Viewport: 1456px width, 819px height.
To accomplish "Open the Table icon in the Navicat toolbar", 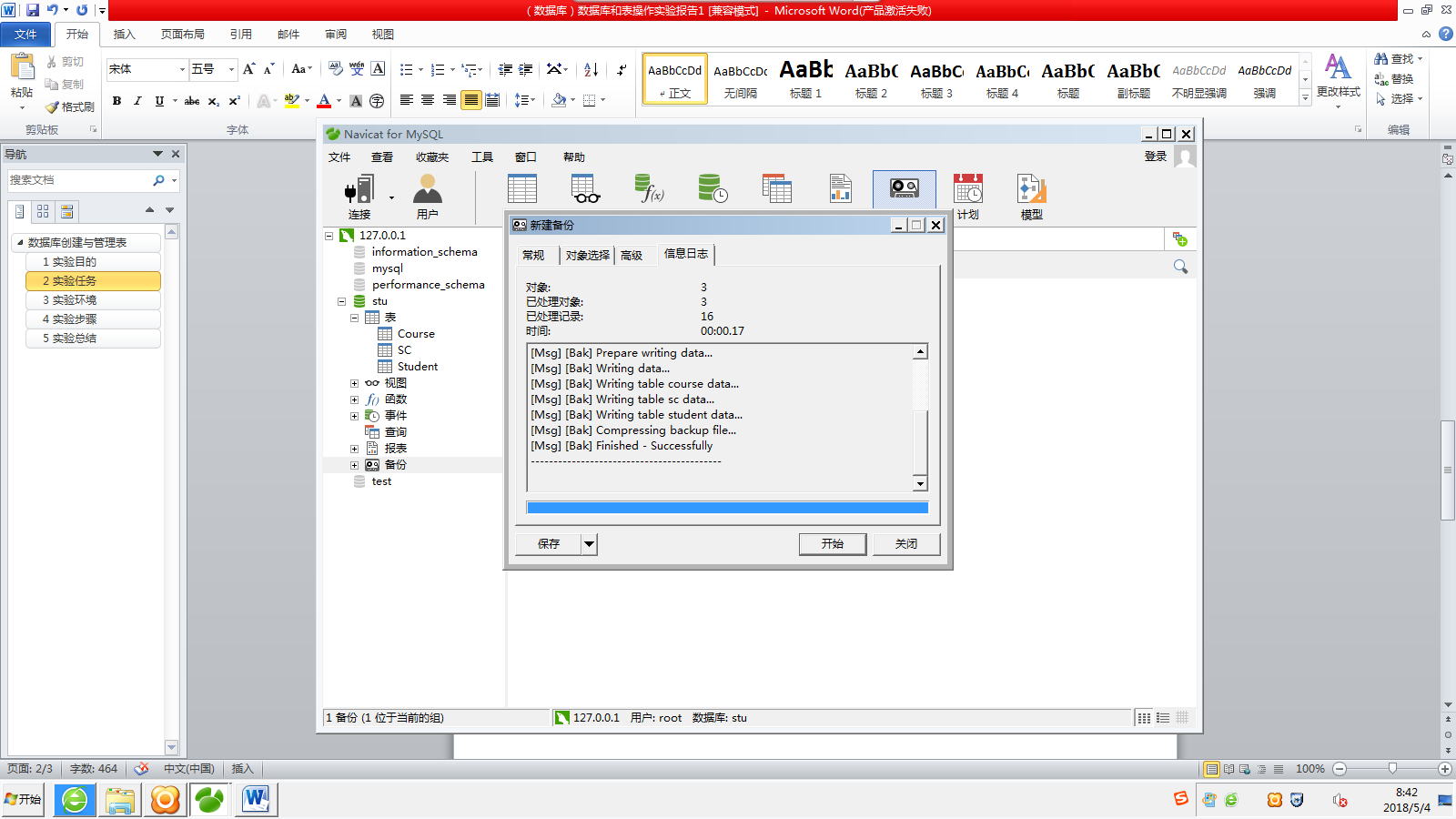I will point(522,188).
